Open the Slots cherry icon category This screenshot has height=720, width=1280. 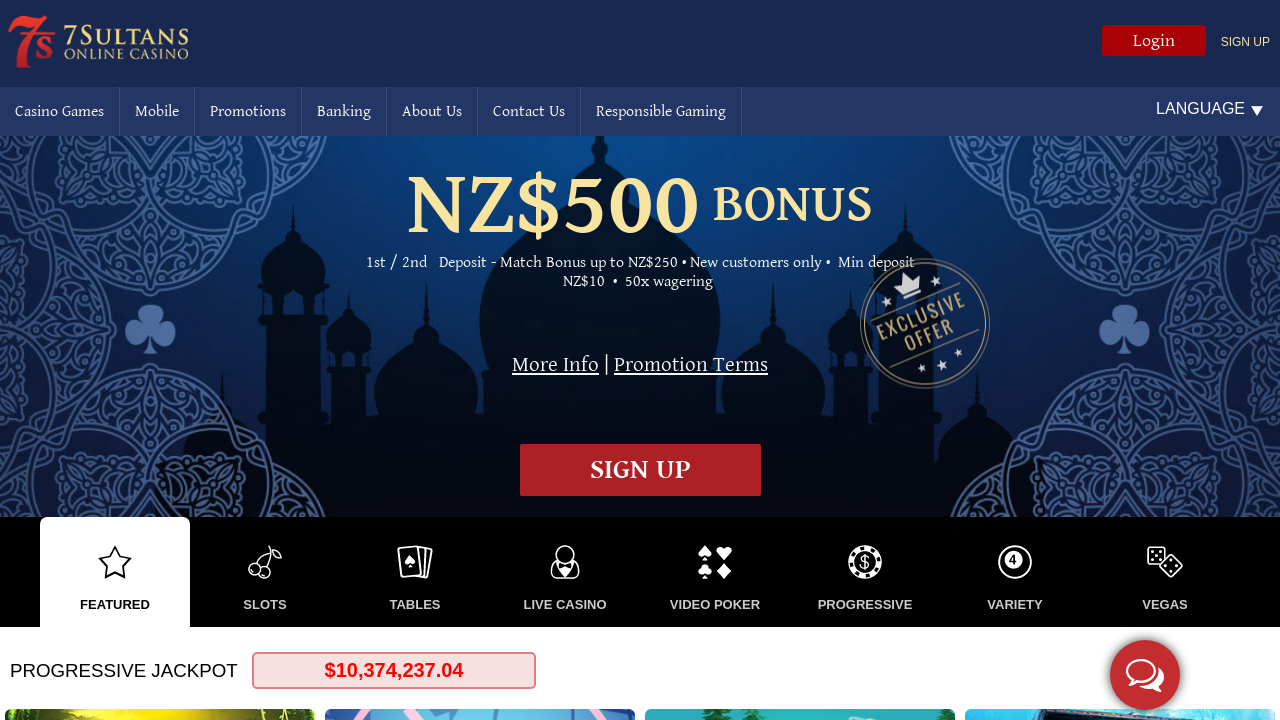(x=265, y=562)
